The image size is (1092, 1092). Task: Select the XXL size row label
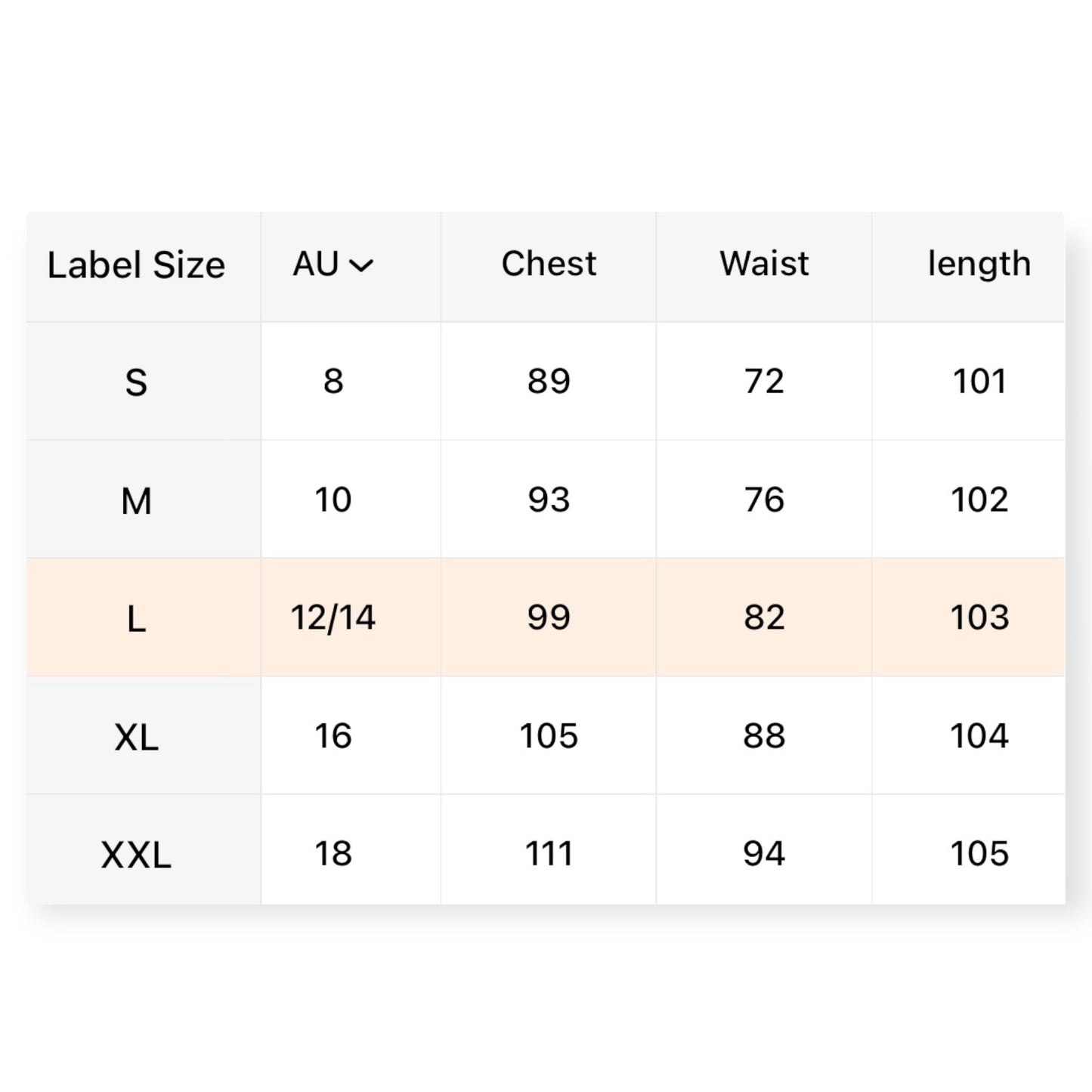[136, 855]
